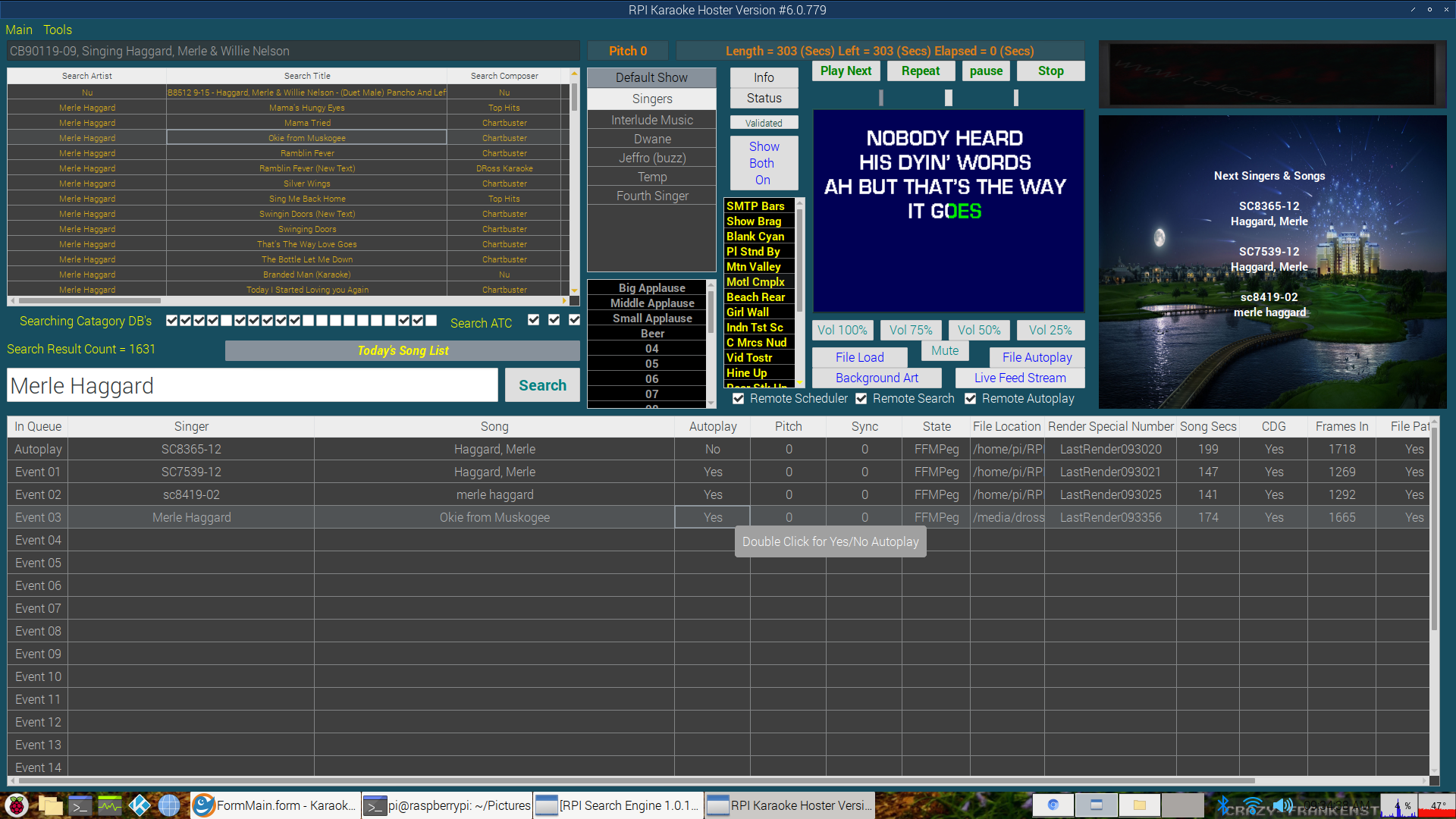Screen dimensions: 1456x819
Task: Disable the Remote Autoplay checkbox
Action: pos(971,399)
